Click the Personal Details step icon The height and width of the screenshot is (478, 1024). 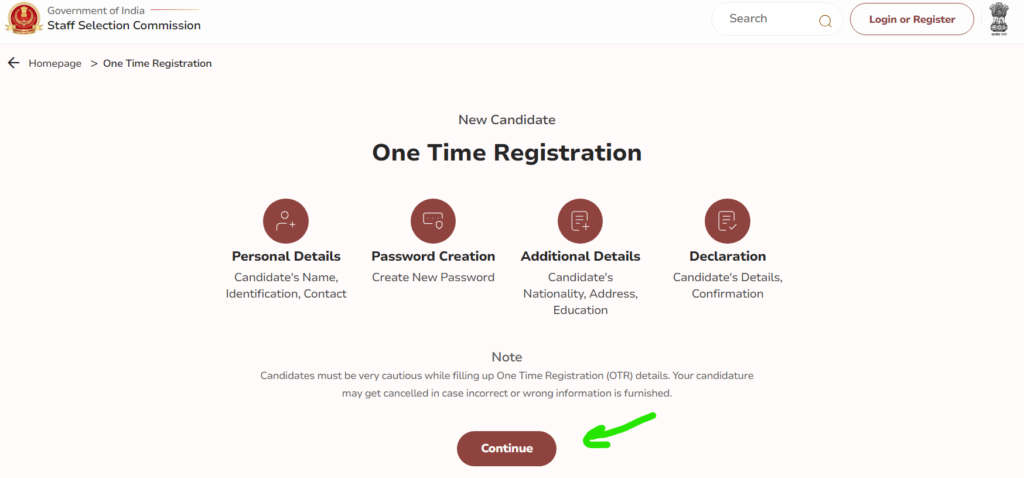[x=285, y=221]
